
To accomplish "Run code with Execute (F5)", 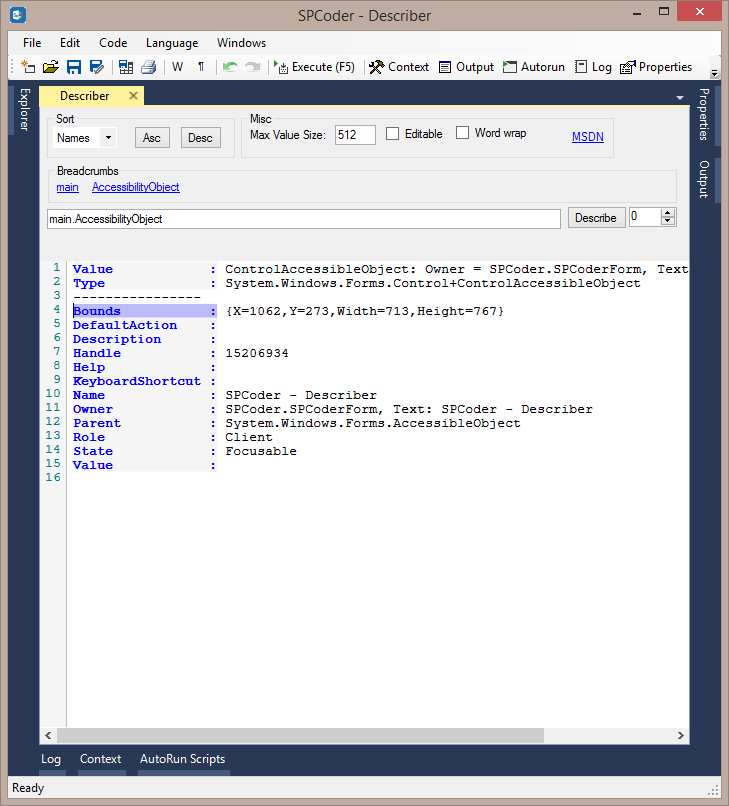I will pyautogui.click(x=314, y=67).
